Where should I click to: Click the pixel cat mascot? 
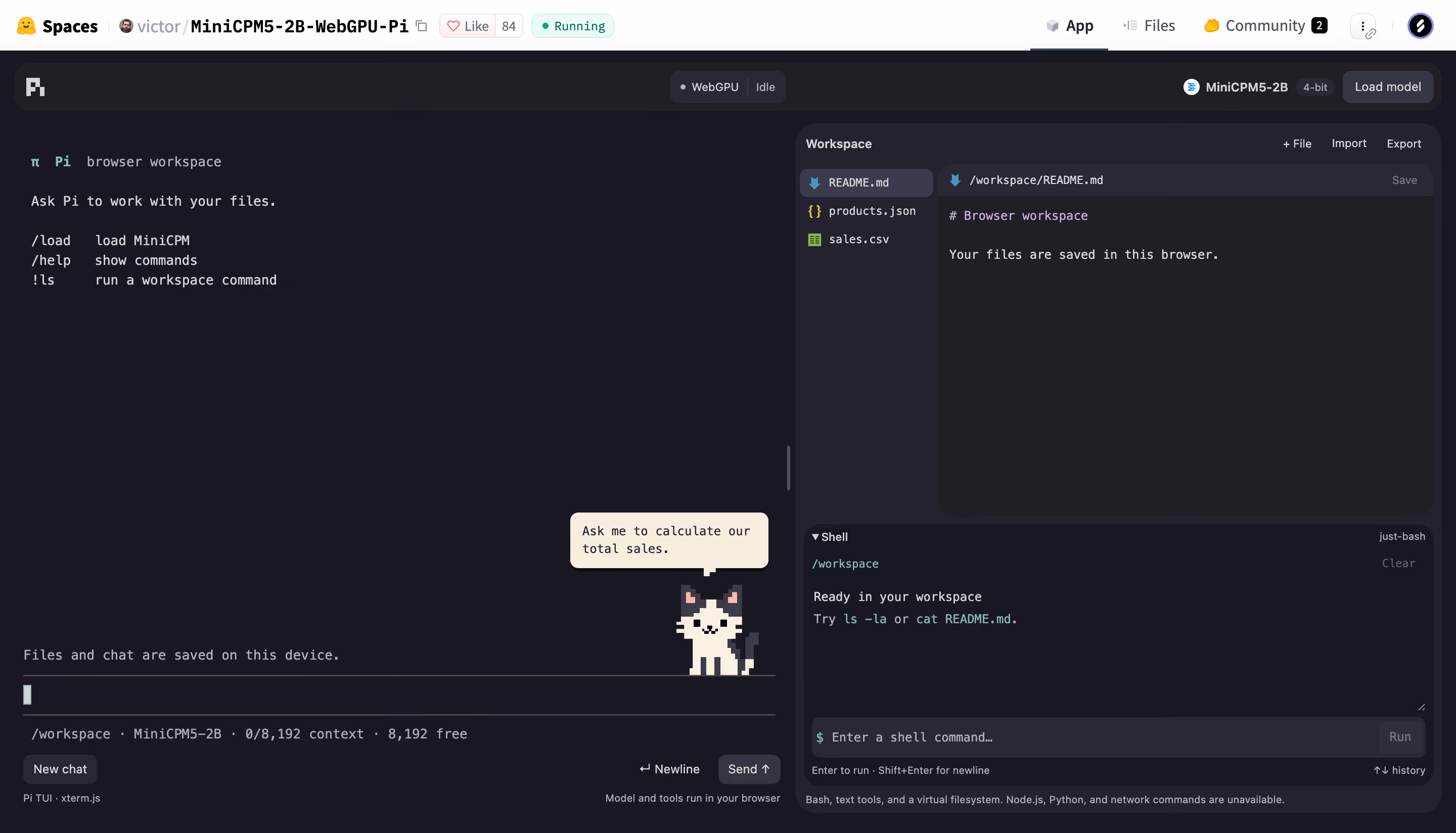[717, 629]
